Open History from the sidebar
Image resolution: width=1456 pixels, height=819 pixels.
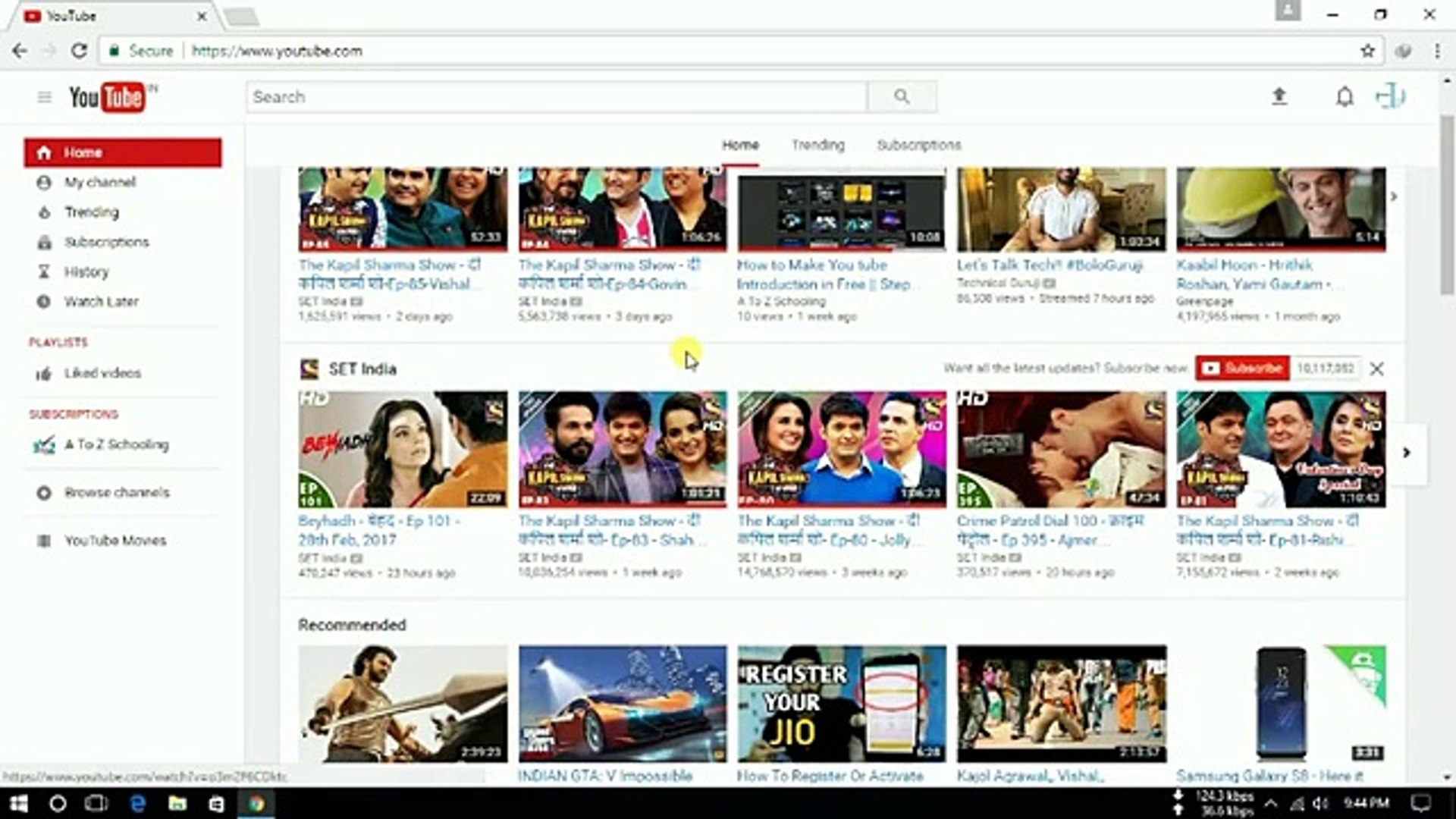pyautogui.click(x=87, y=271)
